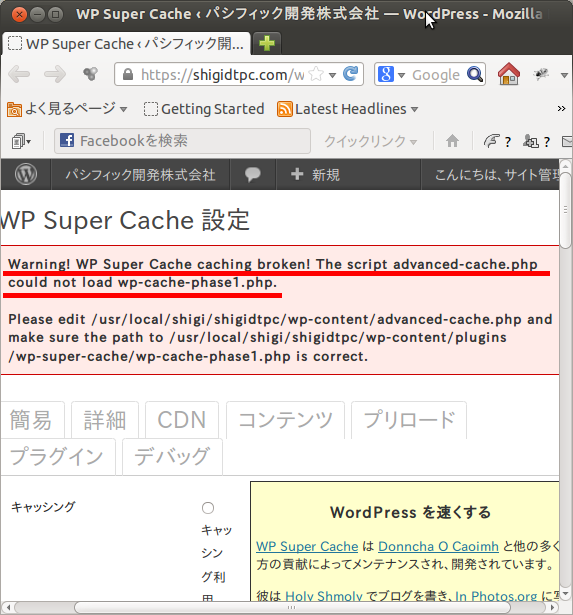The width and height of the screenshot is (573, 615).
Task: Click the site identity icon beside the forward arrow
Action: 91,74
